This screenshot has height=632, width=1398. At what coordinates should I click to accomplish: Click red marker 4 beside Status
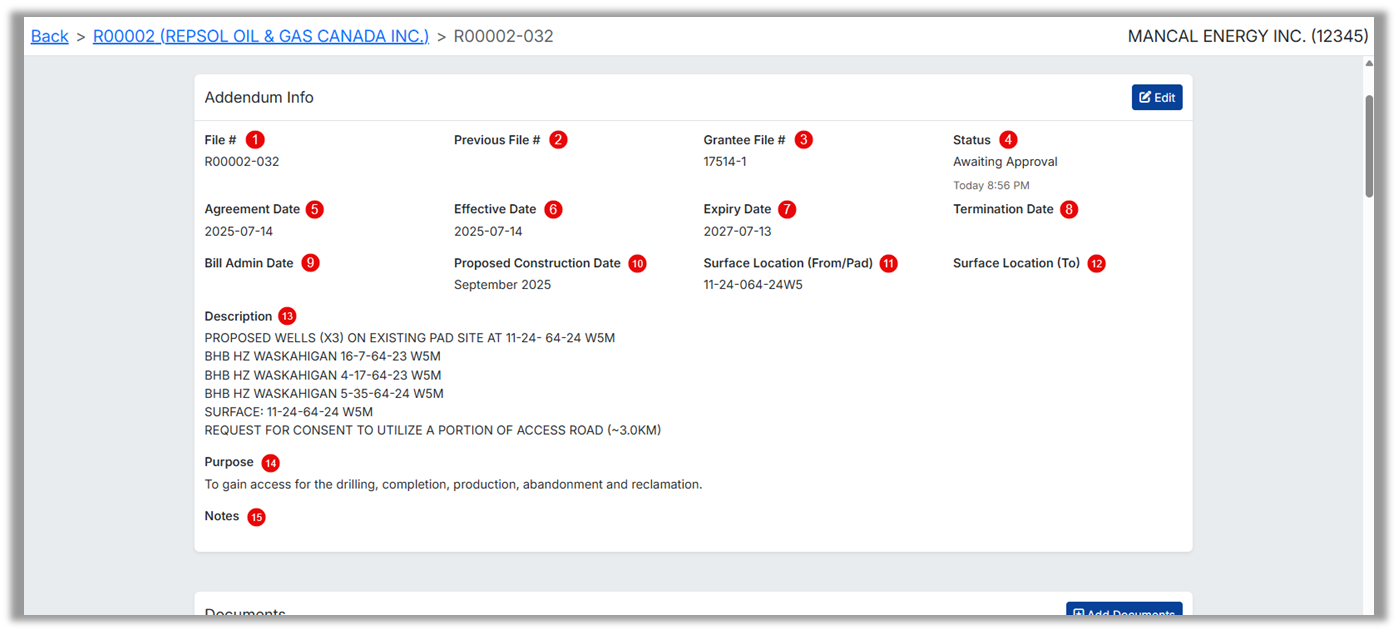(1008, 140)
